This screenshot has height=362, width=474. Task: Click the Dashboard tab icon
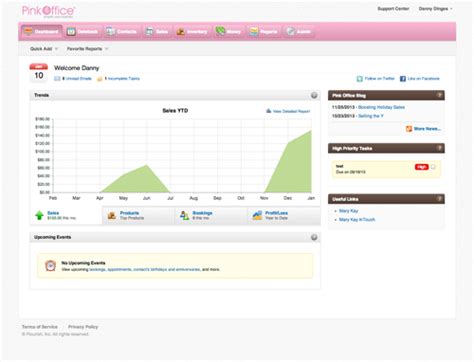tap(29, 32)
